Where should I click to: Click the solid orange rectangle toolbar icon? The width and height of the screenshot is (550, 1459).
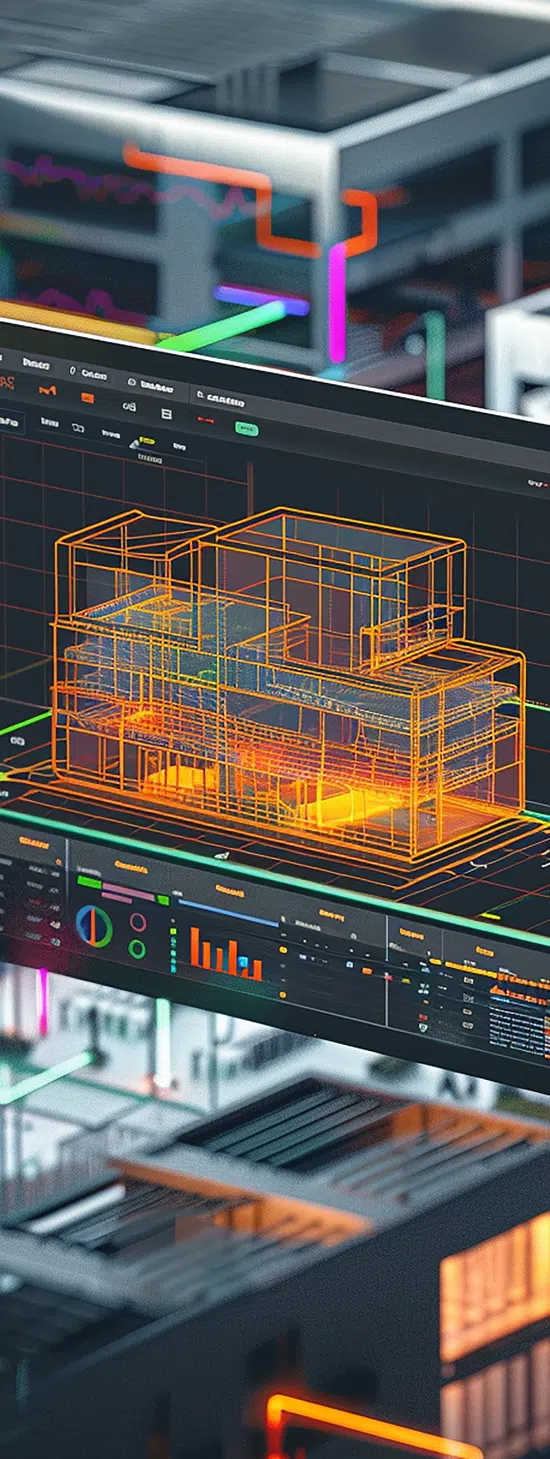coord(87,398)
